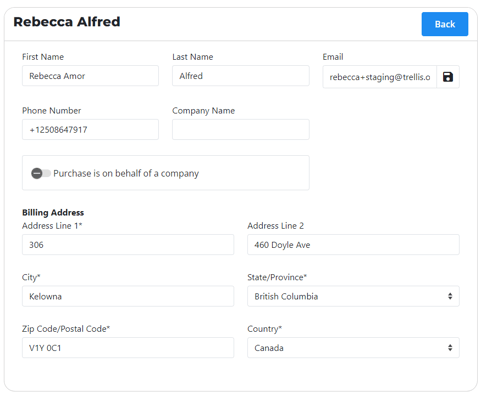Open the Country dropdown showing Canada
The width and height of the screenshot is (481, 397).
tap(353, 348)
